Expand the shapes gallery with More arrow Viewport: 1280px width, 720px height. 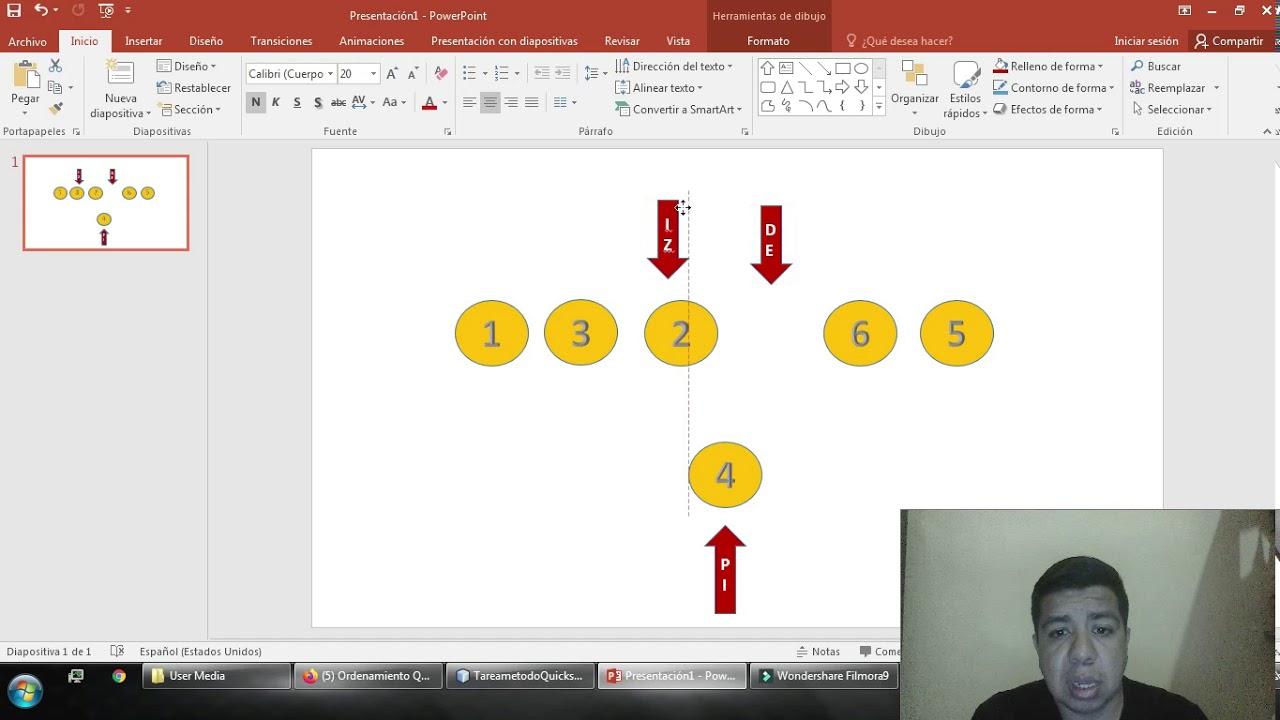pos(879,108)
